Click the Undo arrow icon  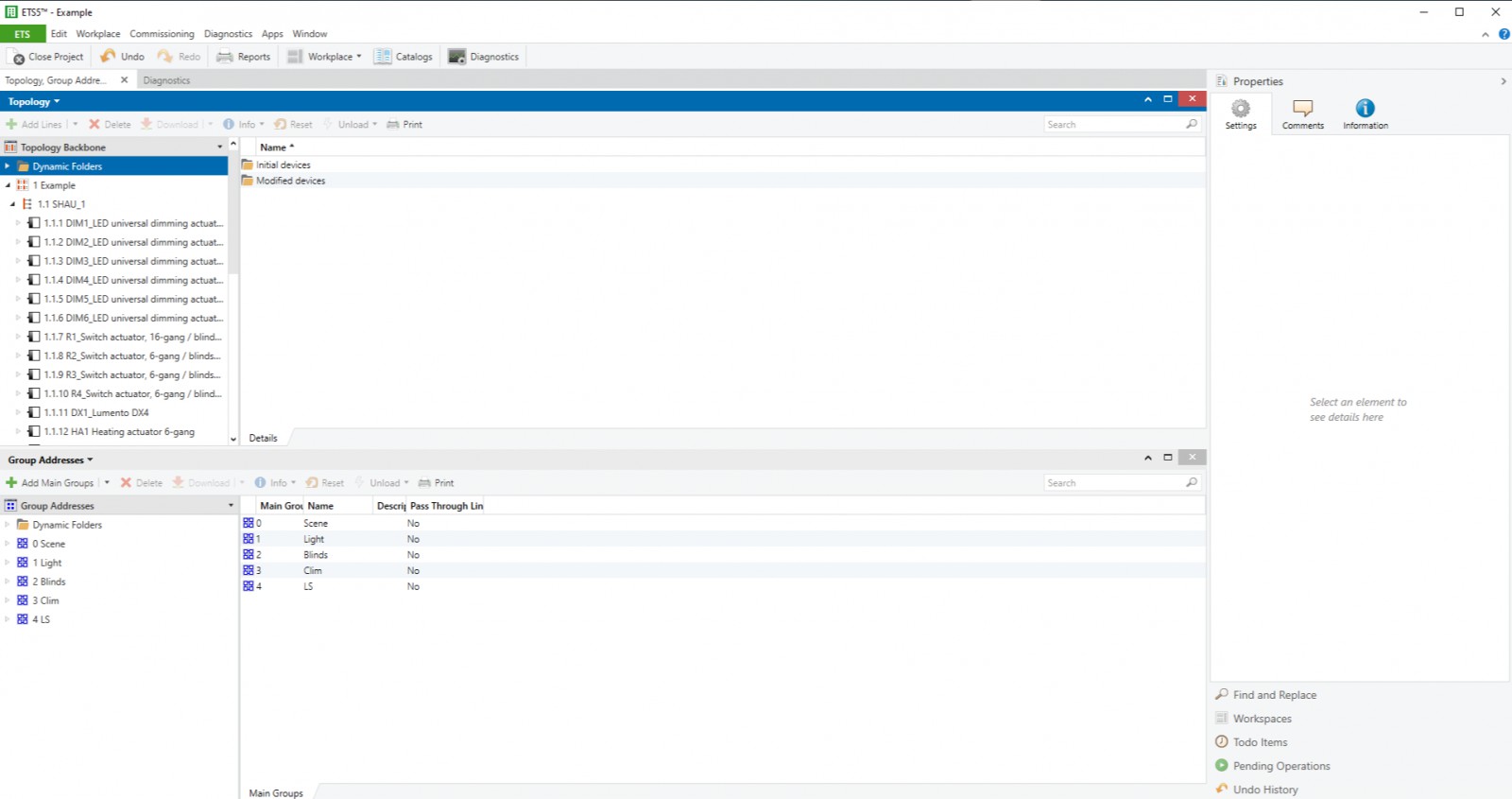coord(109,56)
